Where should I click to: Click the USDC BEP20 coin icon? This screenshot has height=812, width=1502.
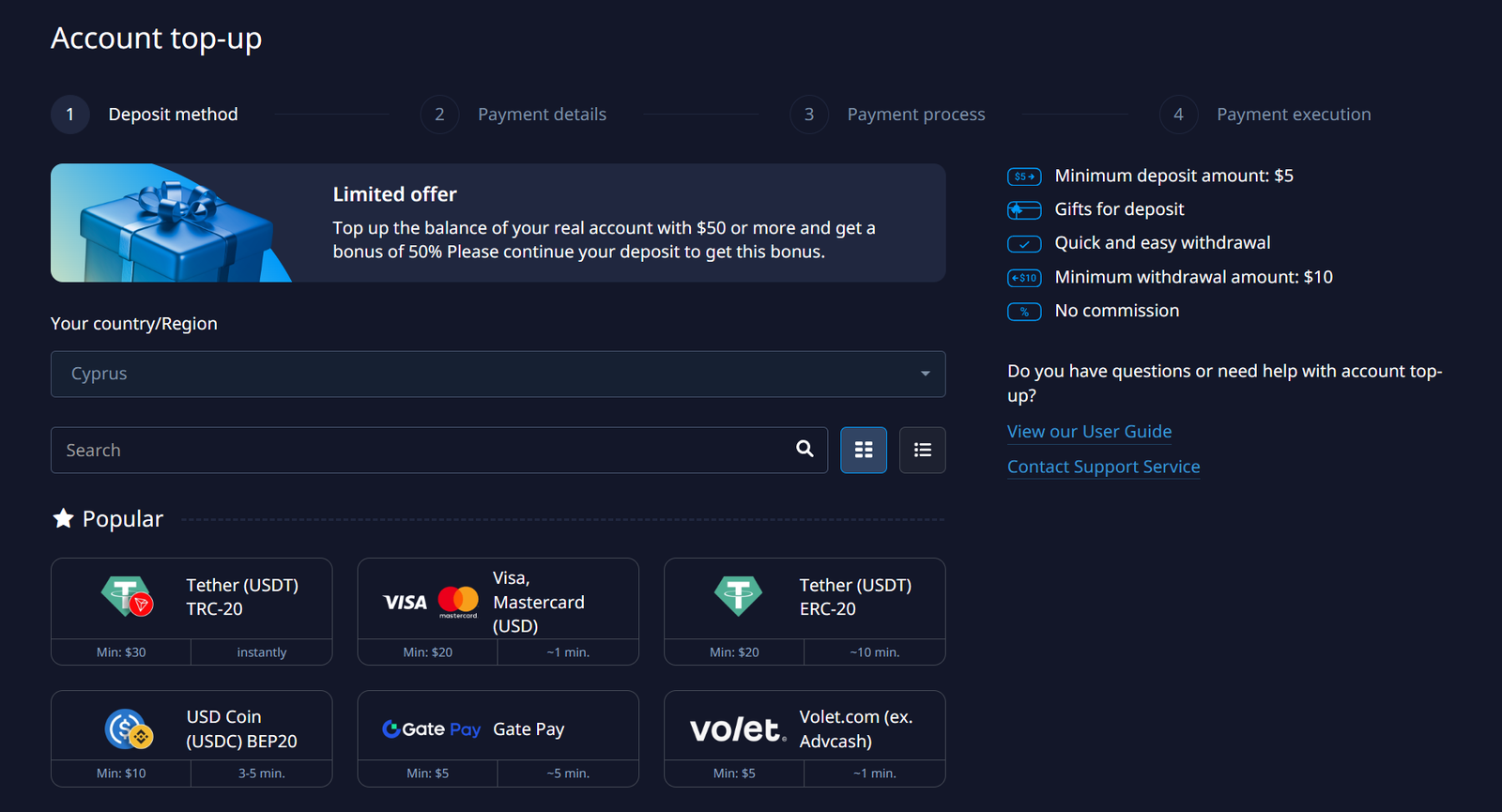(x=129, y=729)
